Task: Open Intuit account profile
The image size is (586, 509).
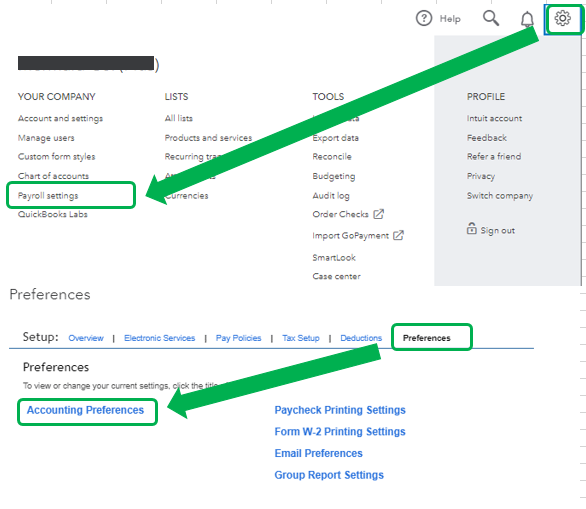Action: pyautogui.click(x=494, y=118)
